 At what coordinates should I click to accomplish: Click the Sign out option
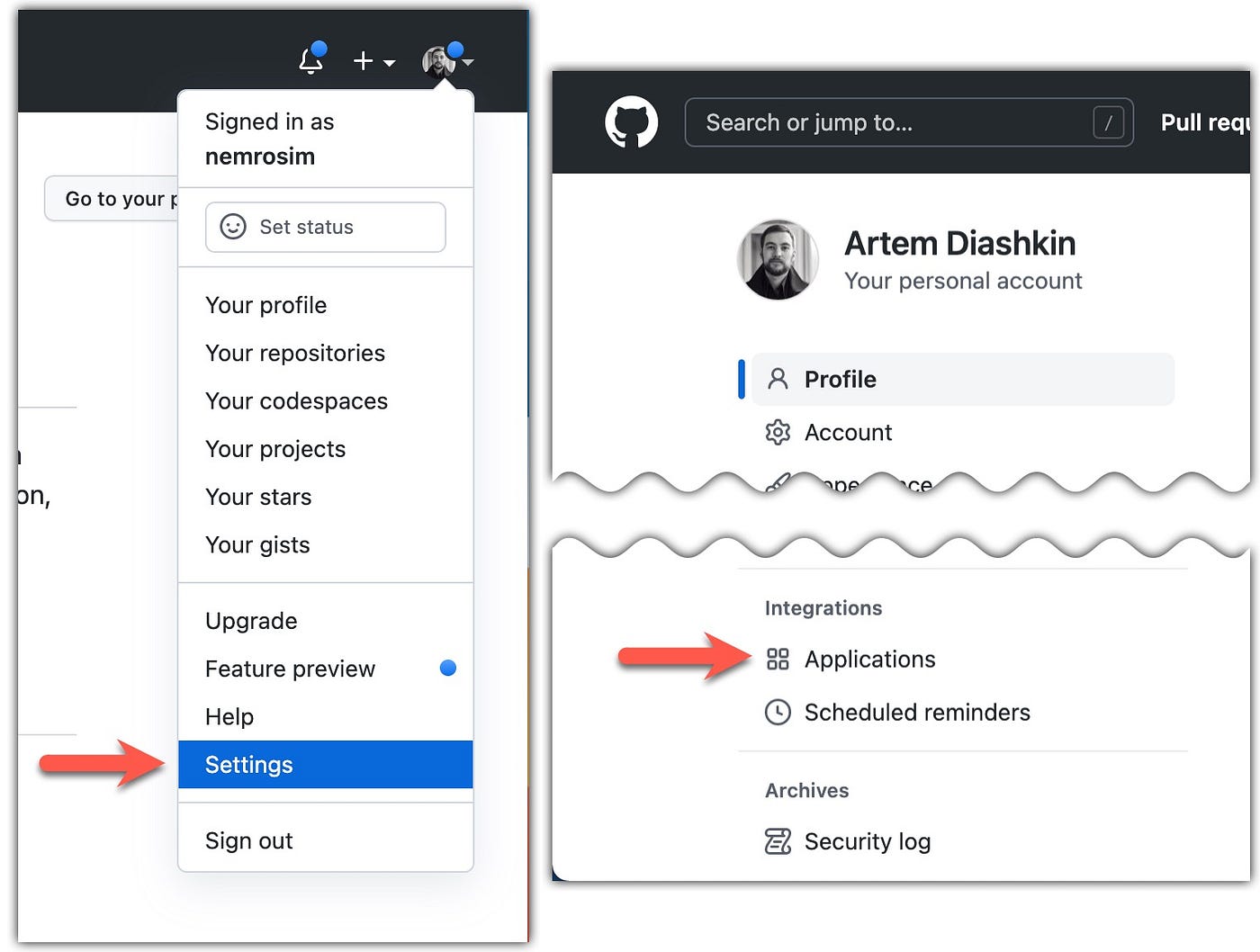click(248, 840)
